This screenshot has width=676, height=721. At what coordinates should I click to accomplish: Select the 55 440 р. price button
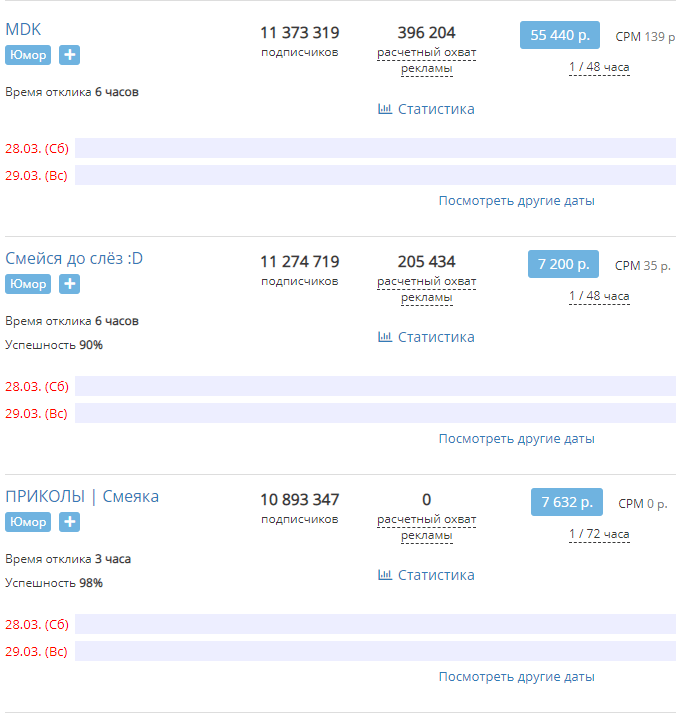560,35
